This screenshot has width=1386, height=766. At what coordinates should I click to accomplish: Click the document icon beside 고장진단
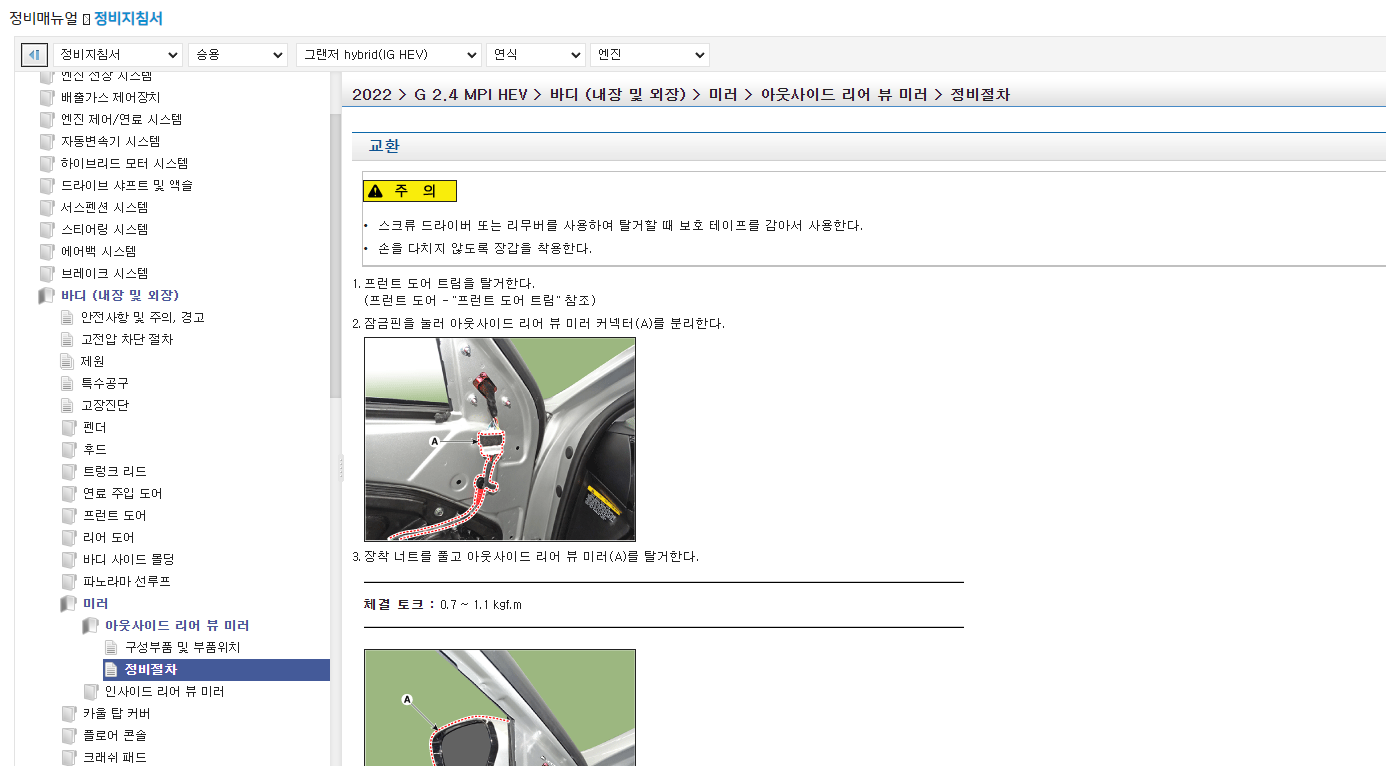click(68, 405)
